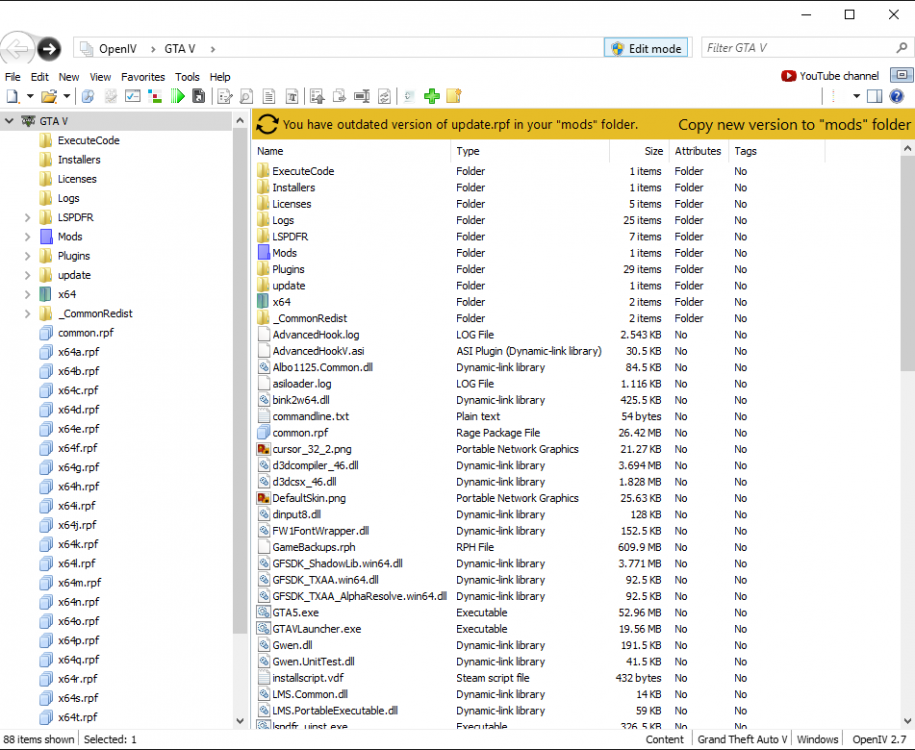Expand the Plugins tree folder
The height and width of the screenshot is (750, 915).
[x=27, y=256]
